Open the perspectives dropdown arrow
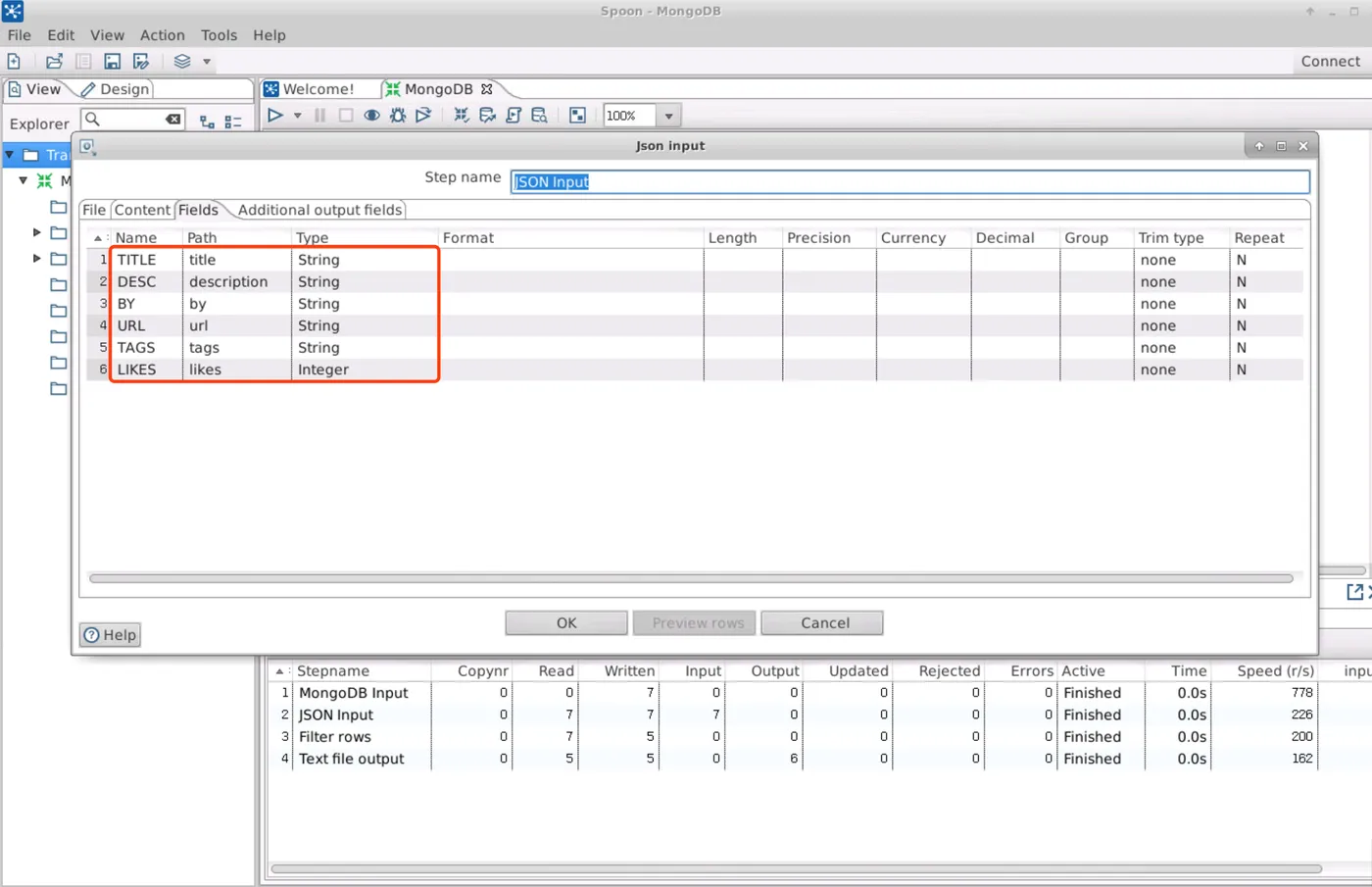 pos(207,62)
